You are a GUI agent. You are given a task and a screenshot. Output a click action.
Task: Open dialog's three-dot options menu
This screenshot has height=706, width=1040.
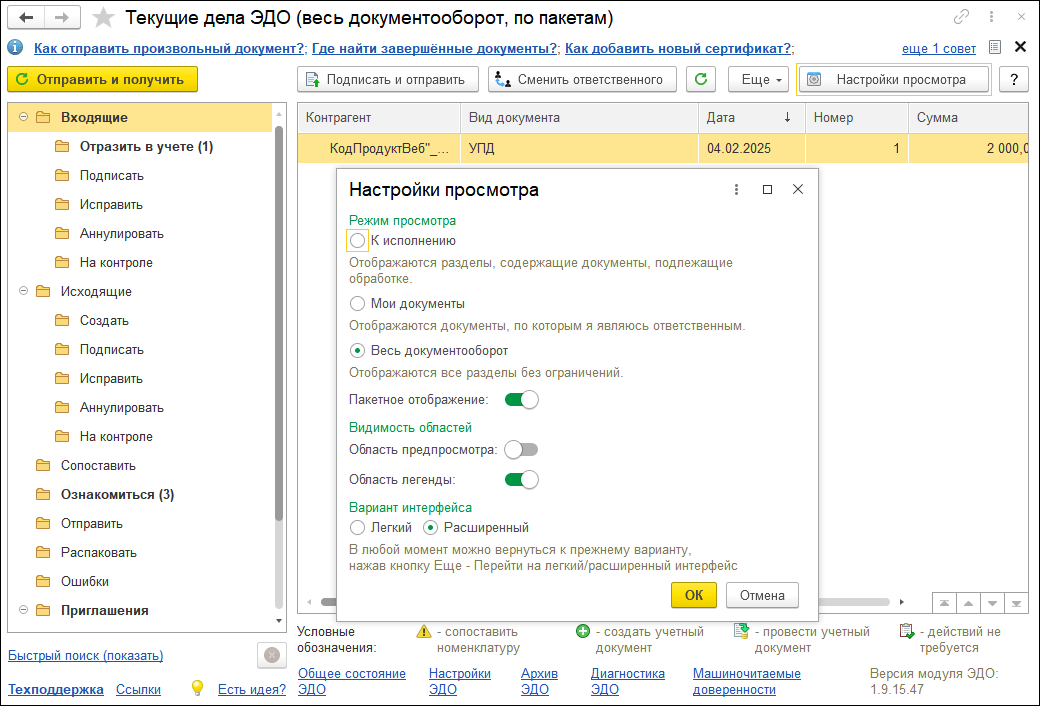point(736,189)
